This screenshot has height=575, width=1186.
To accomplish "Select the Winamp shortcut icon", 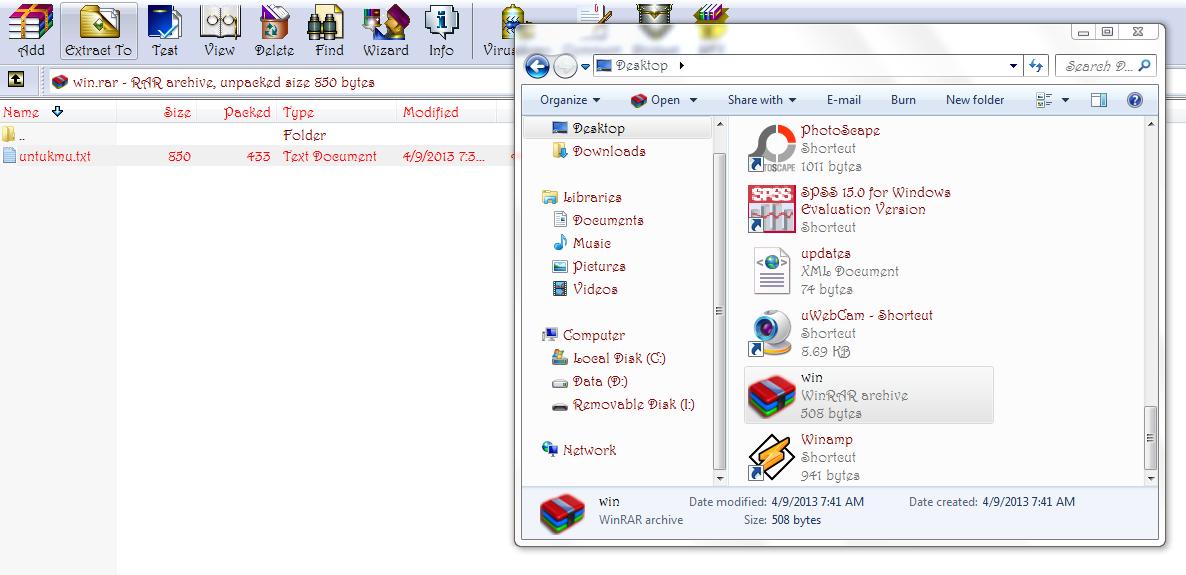I will click(x=771, y=457).
